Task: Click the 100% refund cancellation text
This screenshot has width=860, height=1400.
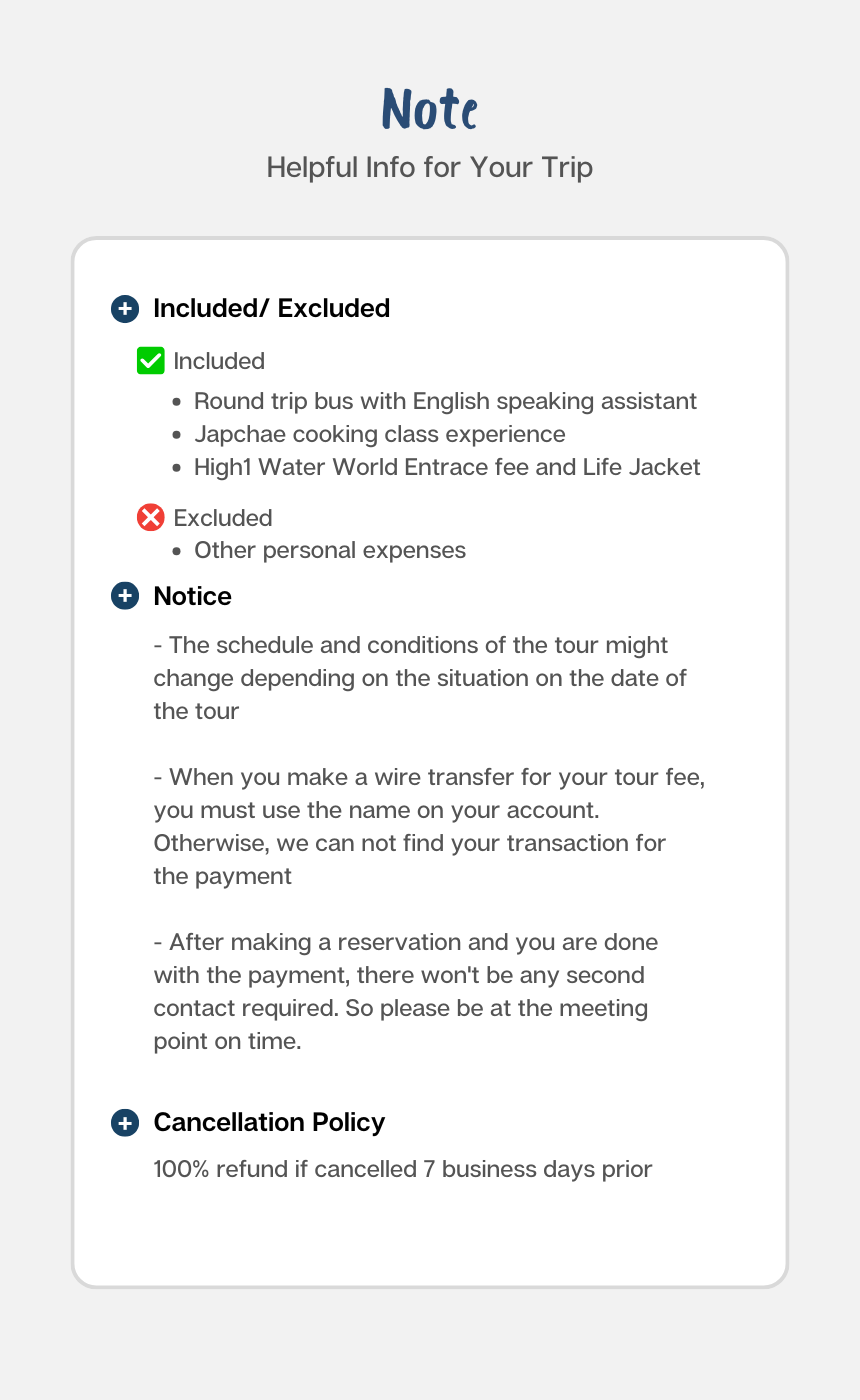Action: tap(402, 1169)
